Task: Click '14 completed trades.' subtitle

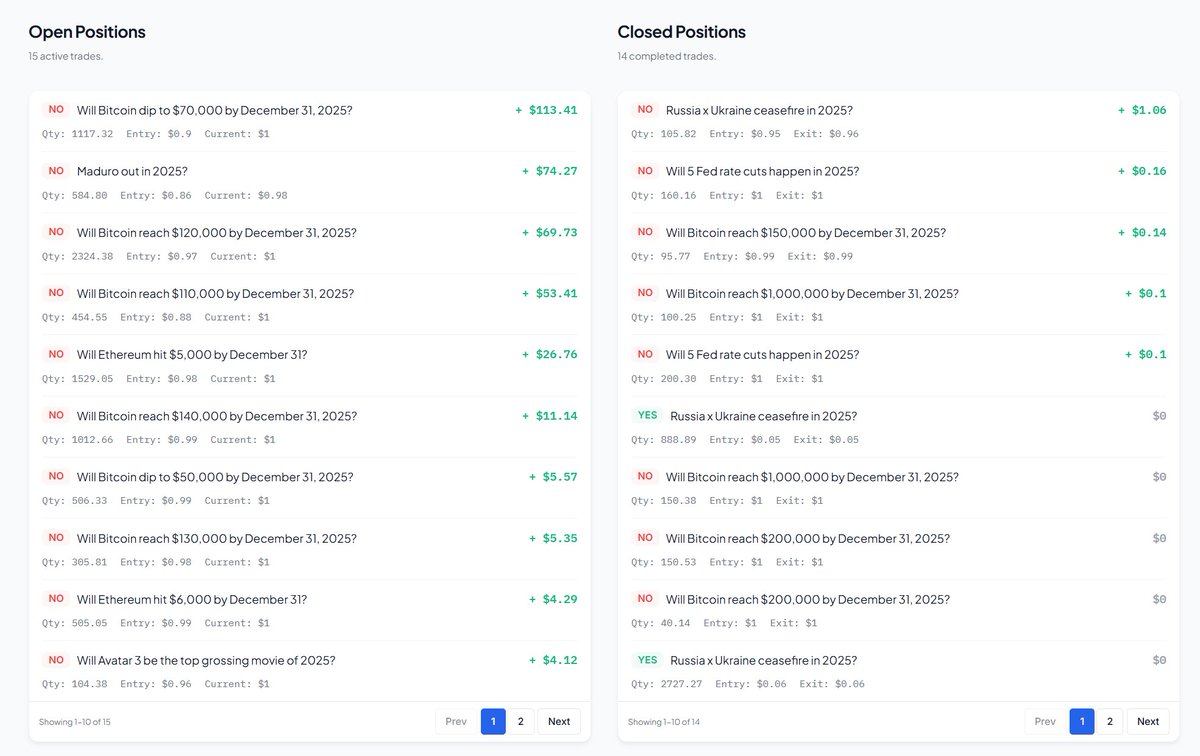Action: click(x=667, y=56)
